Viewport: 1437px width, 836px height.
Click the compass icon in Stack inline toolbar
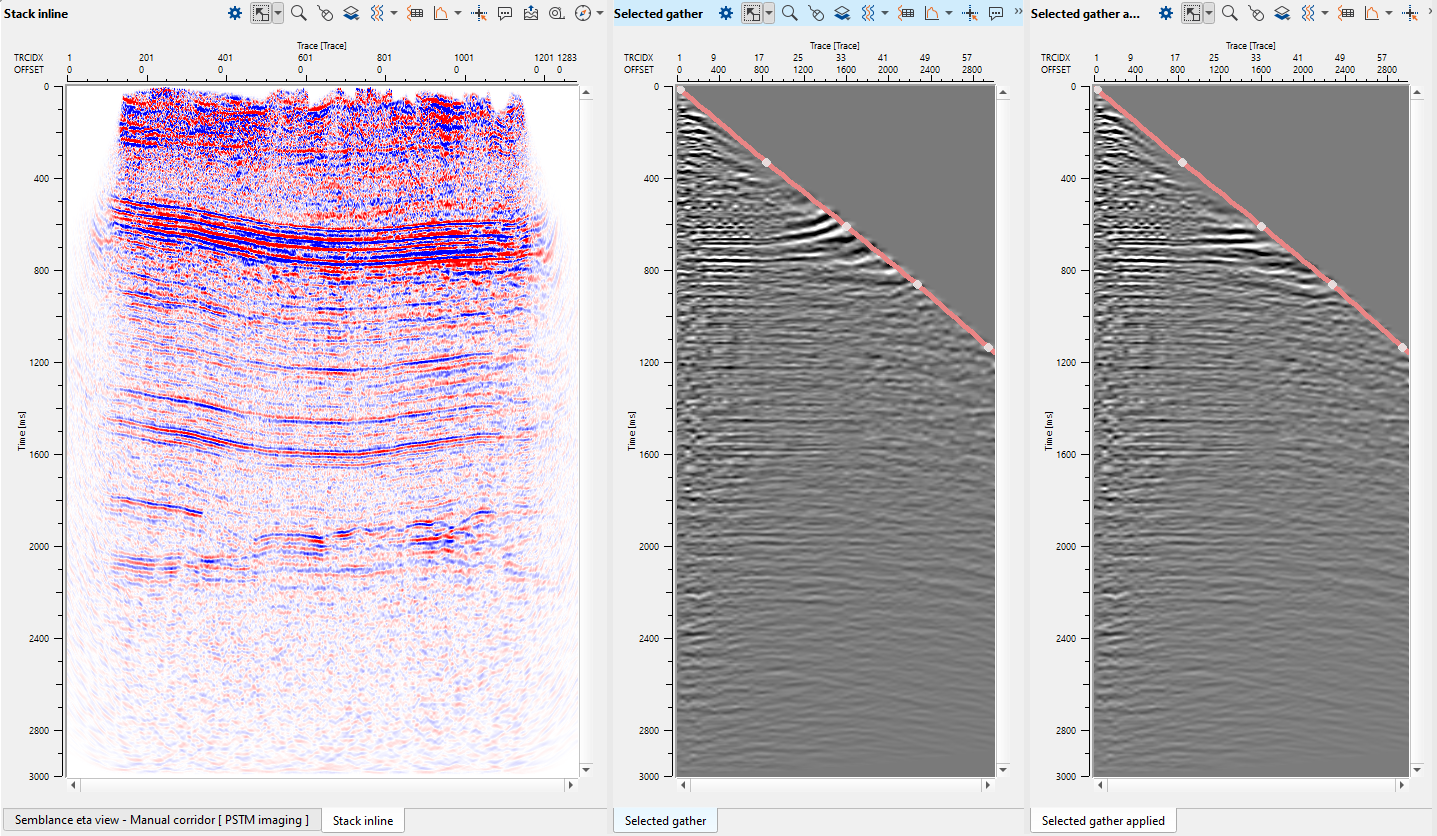click(x=583, y=13)
